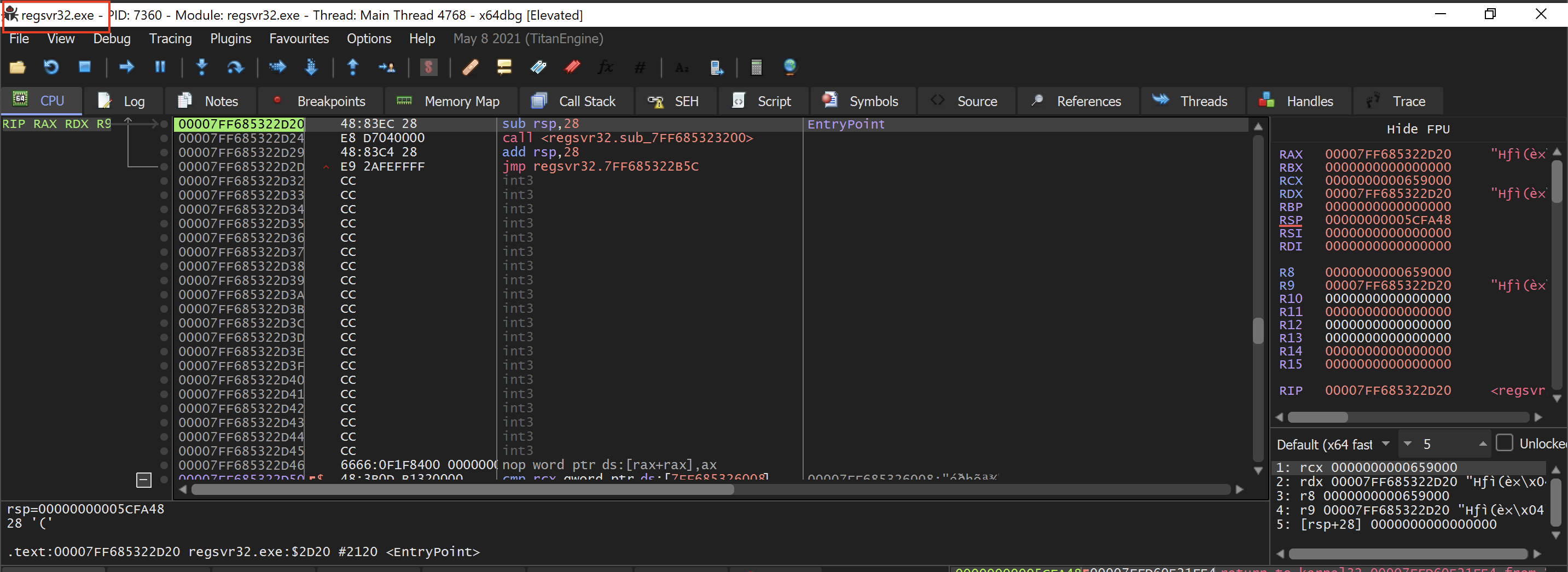Toggle breakpoint at address 00007FF685322D38

pos(164,266)
